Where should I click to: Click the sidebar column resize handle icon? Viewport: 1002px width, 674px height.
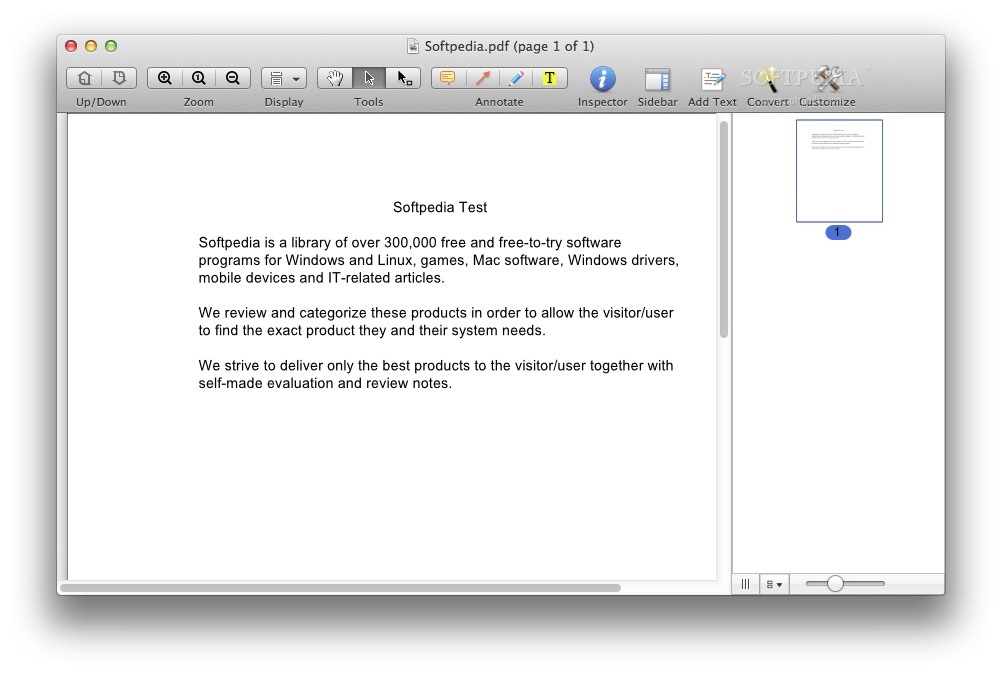(x=745, y=584)
